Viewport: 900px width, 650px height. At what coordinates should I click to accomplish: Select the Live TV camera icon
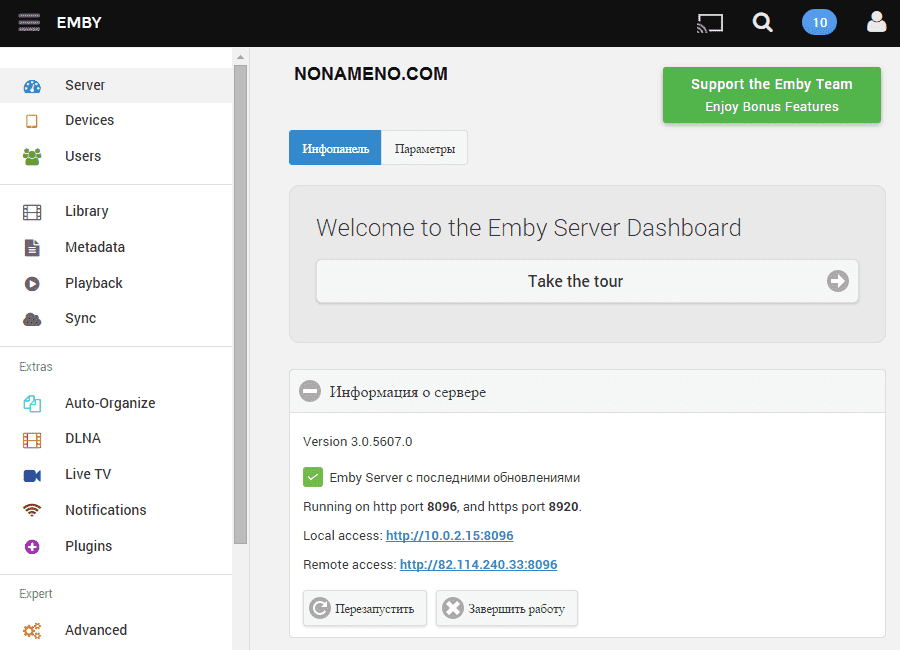(x=32, y=475)
